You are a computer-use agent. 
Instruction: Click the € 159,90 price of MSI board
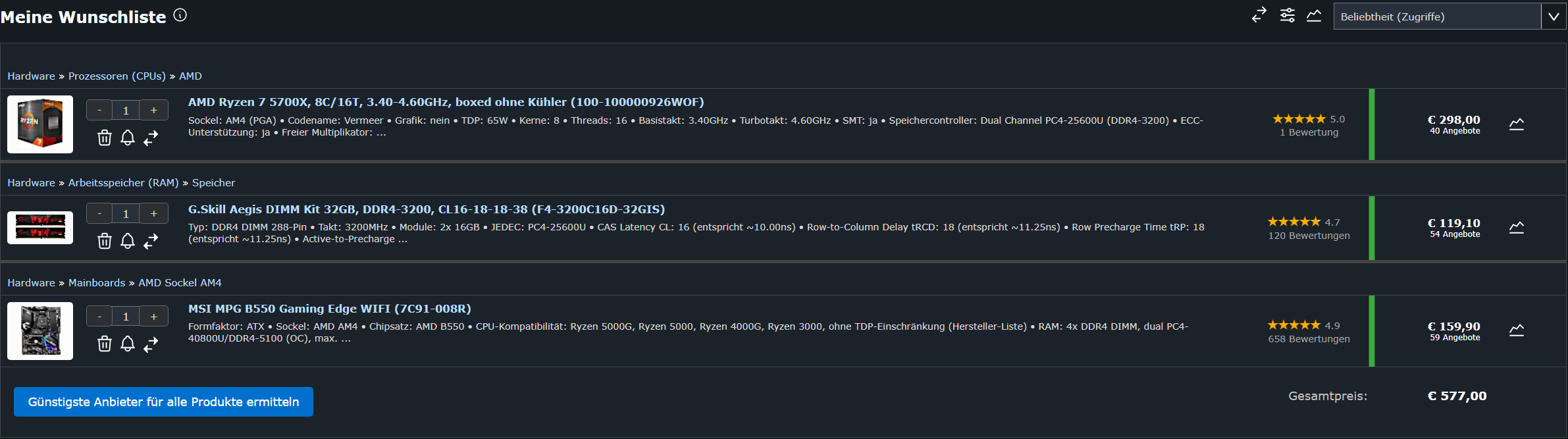pos(1453,326)
